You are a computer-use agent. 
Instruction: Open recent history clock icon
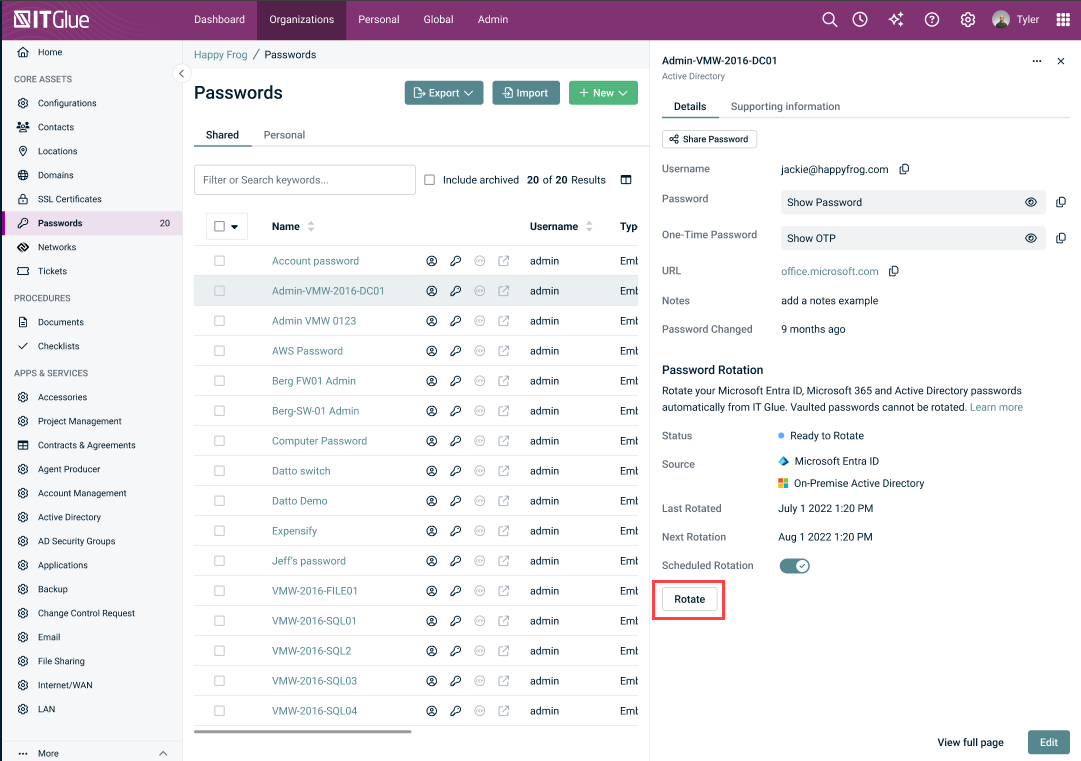pyautogui.click(x=860, y=19)
